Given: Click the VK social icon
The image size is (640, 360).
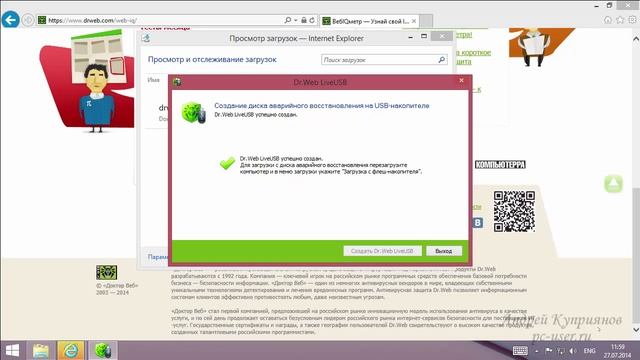Looking at the screenshot, I should pos(478,223).
